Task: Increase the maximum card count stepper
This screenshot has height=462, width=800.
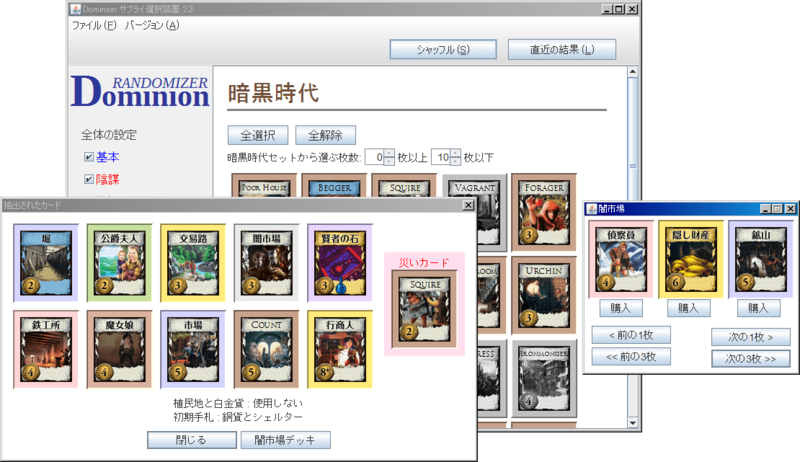Action: (x=455, y=153)
